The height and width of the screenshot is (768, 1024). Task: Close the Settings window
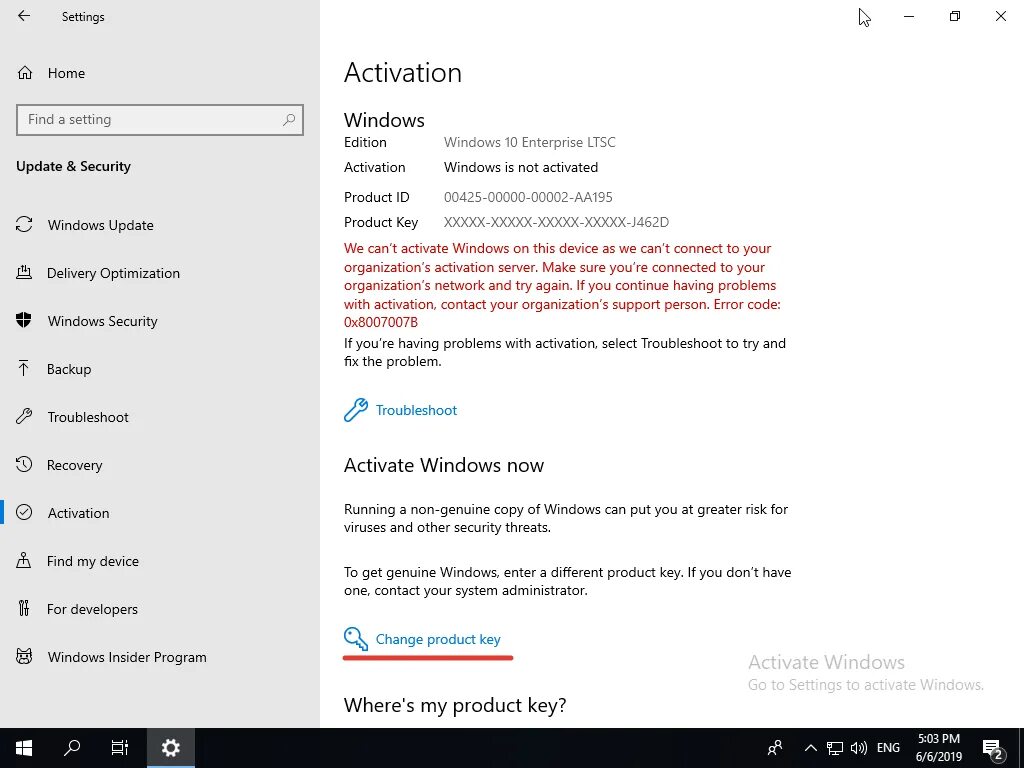(1000, 16)
